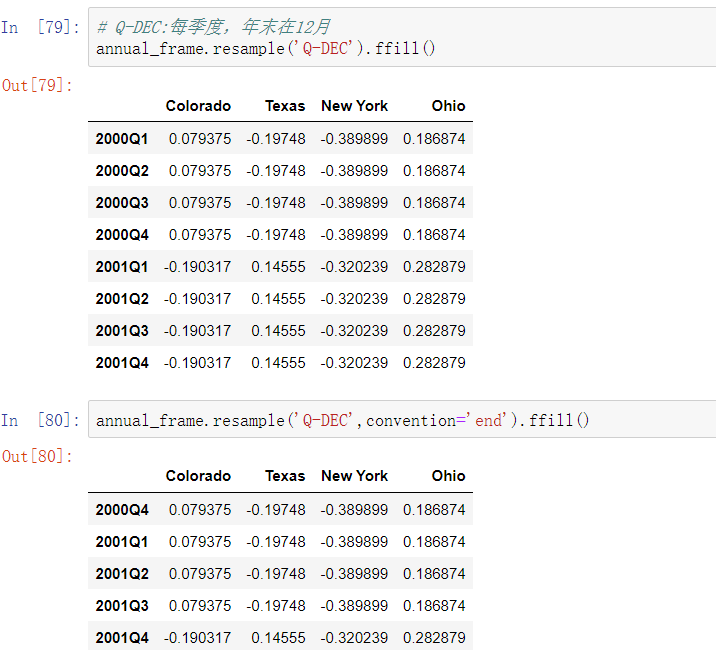This screenshot has height=650, width=716.
Task: Select row label 2000Q4 in Out[79] table
Action: click(122, 235)
